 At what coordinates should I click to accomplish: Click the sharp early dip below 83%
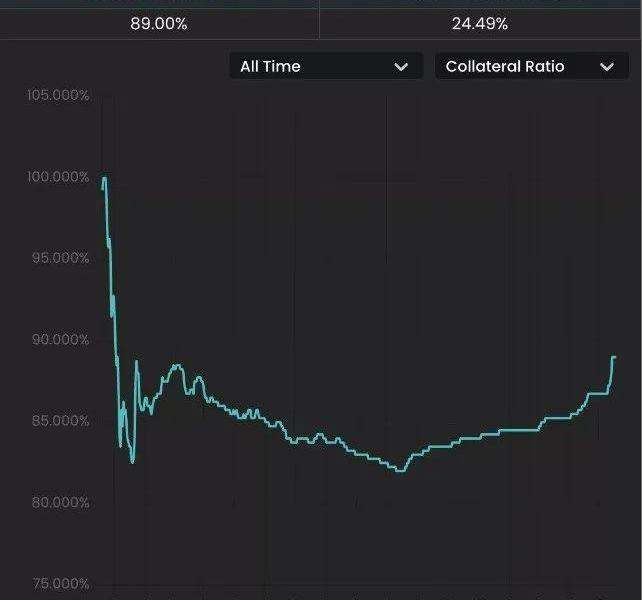132,461
